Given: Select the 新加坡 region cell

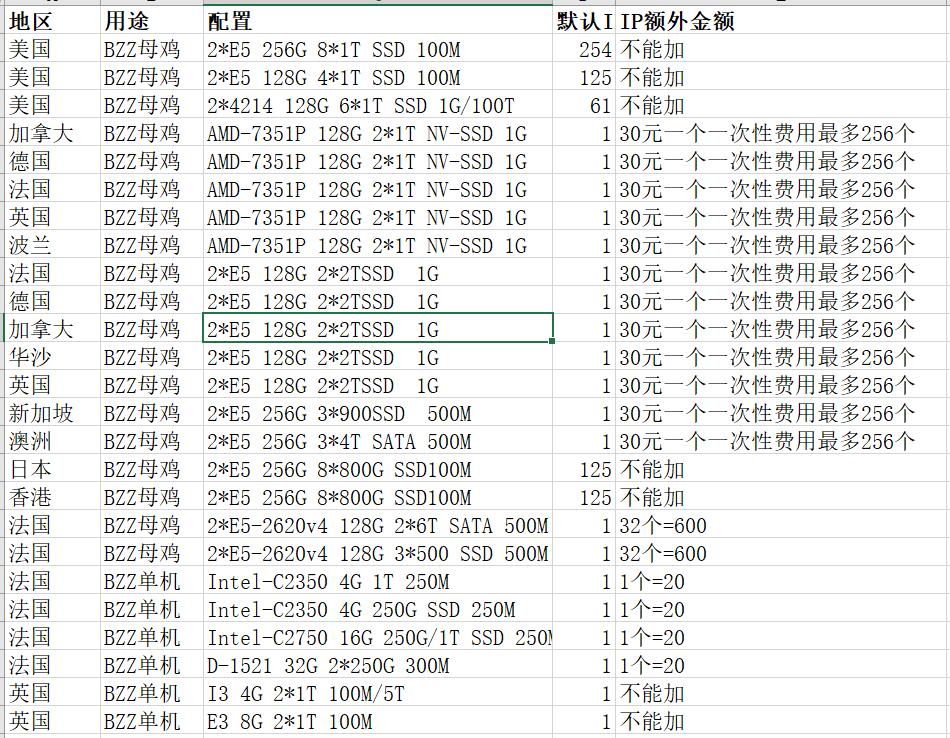Looking at the screenshot, I should tap(50, 413).
